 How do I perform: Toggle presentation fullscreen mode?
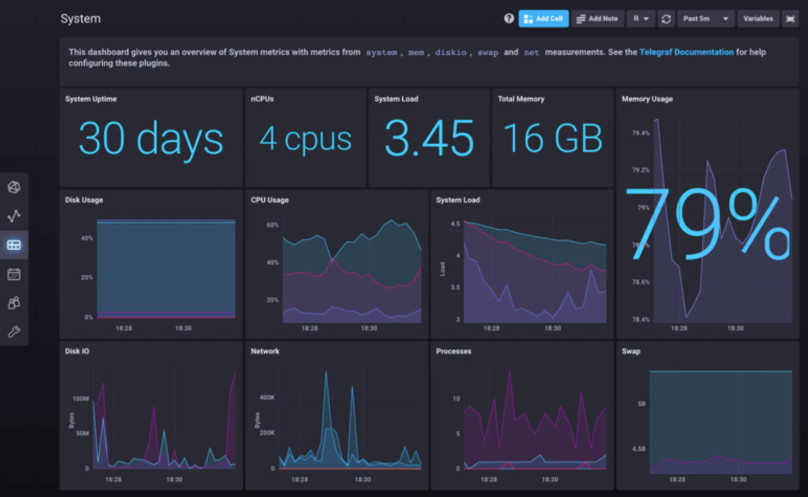pyautogui.click(x=789, y=18)
